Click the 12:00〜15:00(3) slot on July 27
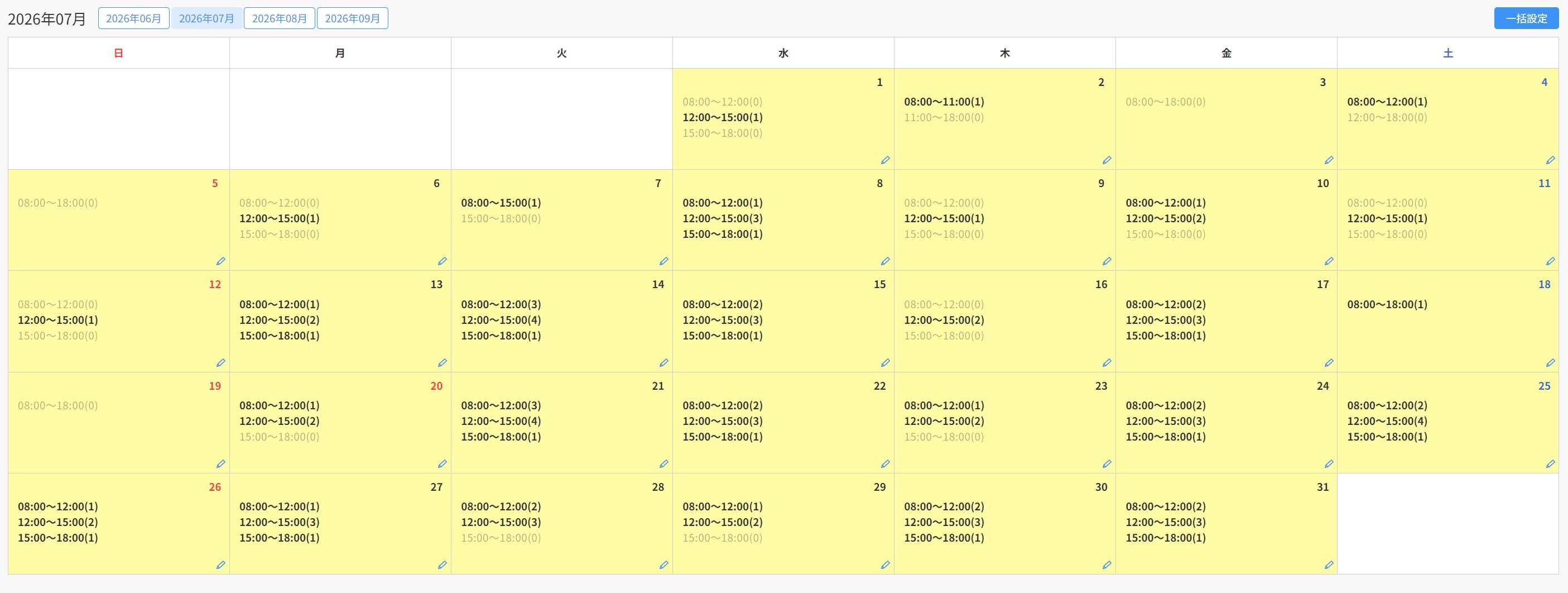This screenshot has width=1568, height=593. (x=279, y=523)
